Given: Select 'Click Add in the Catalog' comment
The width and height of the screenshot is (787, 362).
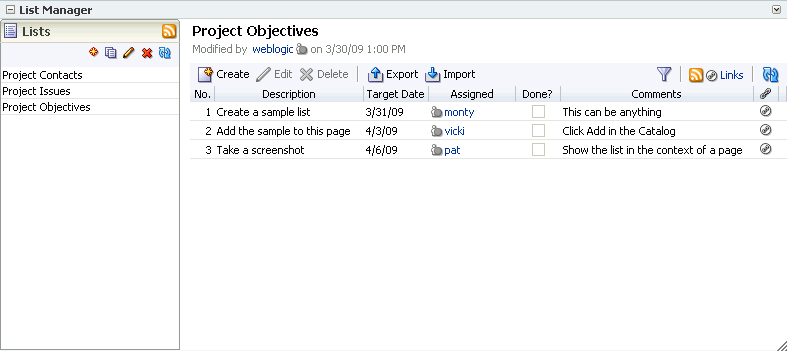Looking at the screenshot, I should [618, 131].
